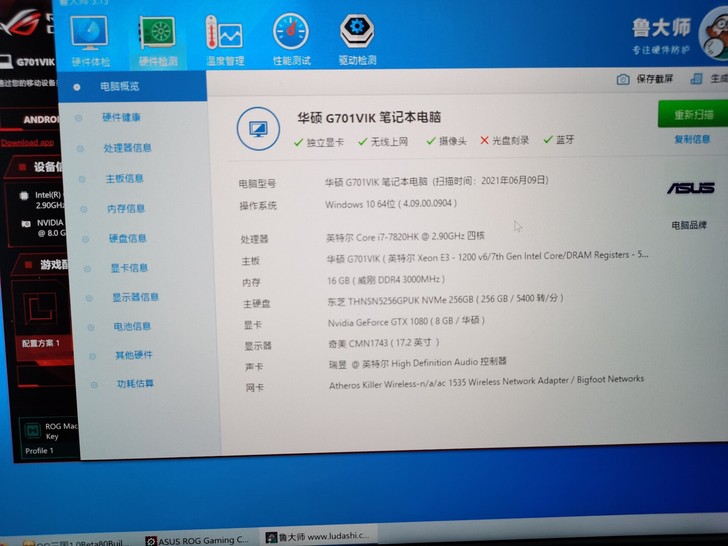The width and height of the screenshot is (728, 546).
Task: Click 摄像头 feature check label
Action: [x=452, y=141]
